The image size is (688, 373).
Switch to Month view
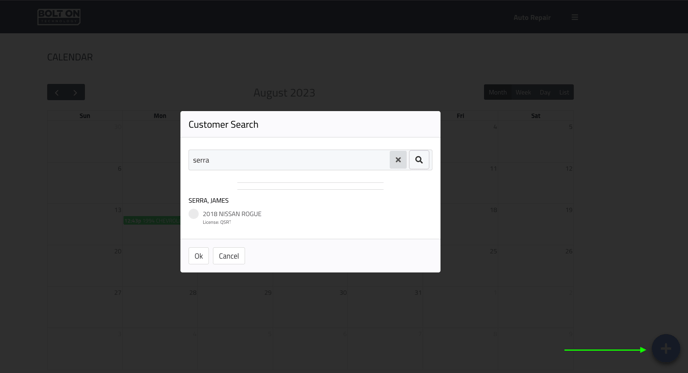click(498, 93)
